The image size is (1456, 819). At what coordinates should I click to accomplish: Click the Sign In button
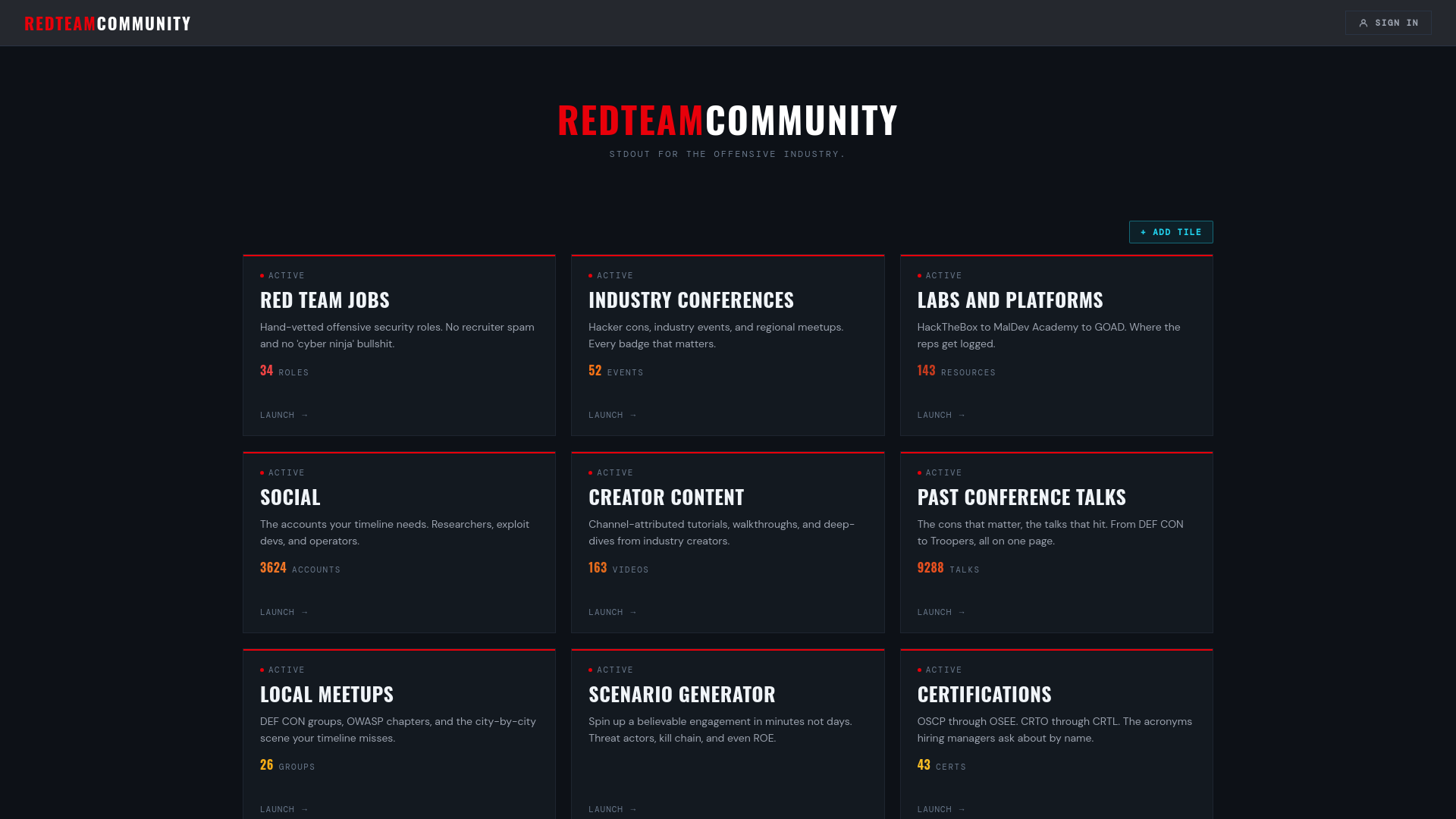[x=1388, y=23]
